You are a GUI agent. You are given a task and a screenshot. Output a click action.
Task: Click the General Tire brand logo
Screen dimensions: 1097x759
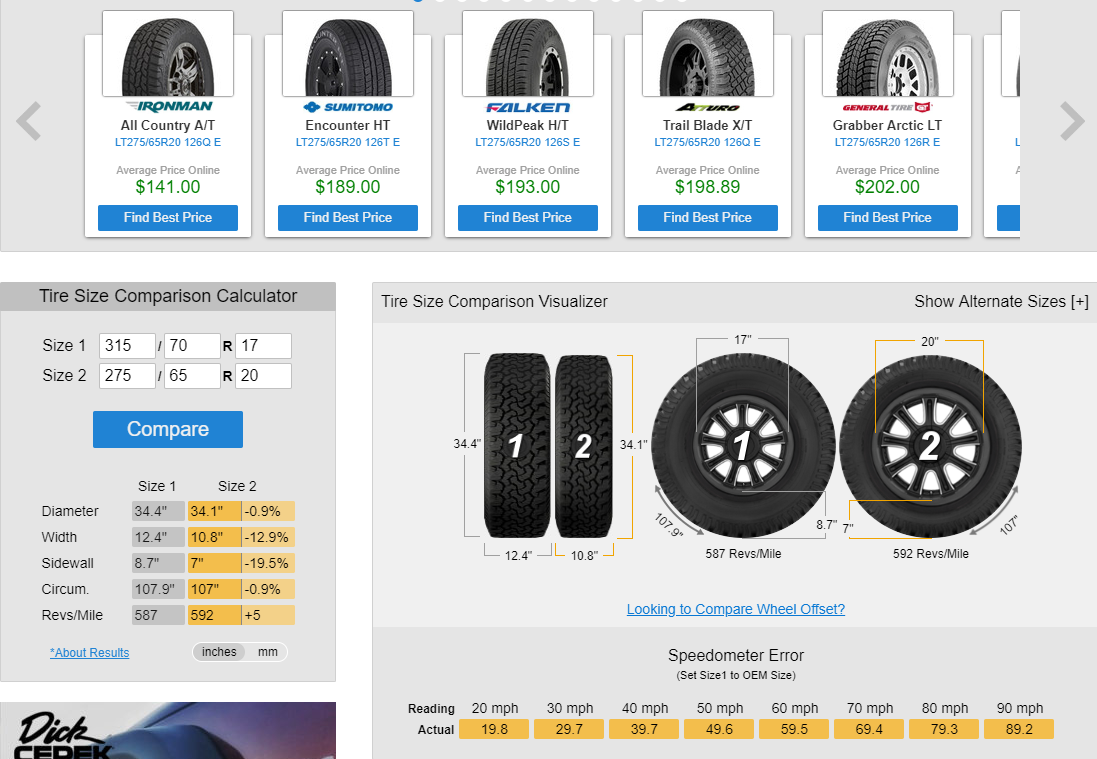click(x=887, y=107)
